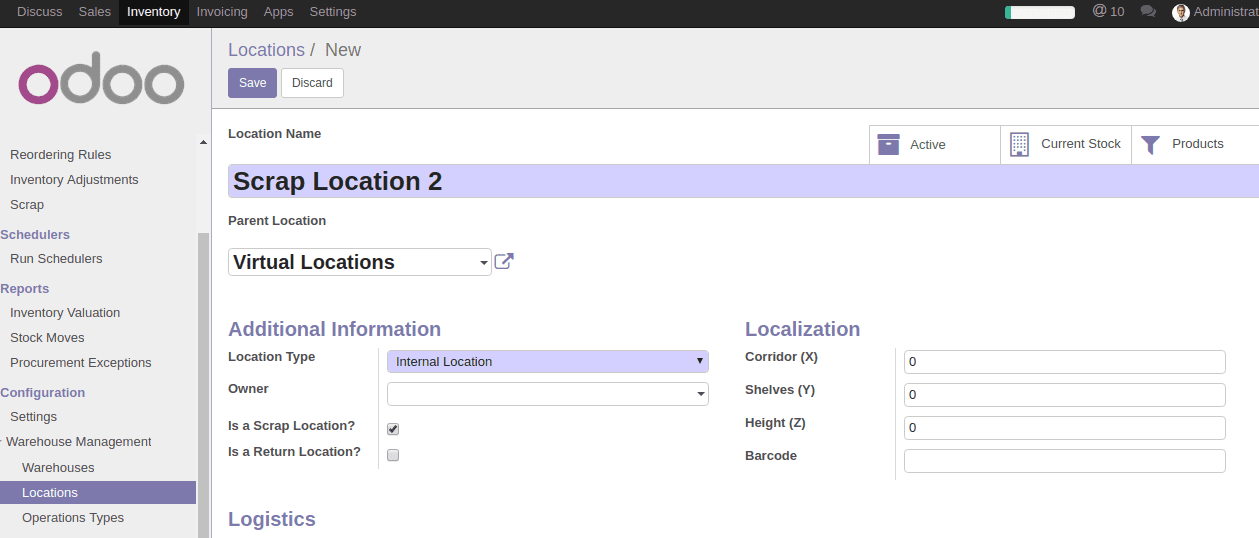Open the Apps menu
Screen dimensions: 1259x538
[279, 12]
